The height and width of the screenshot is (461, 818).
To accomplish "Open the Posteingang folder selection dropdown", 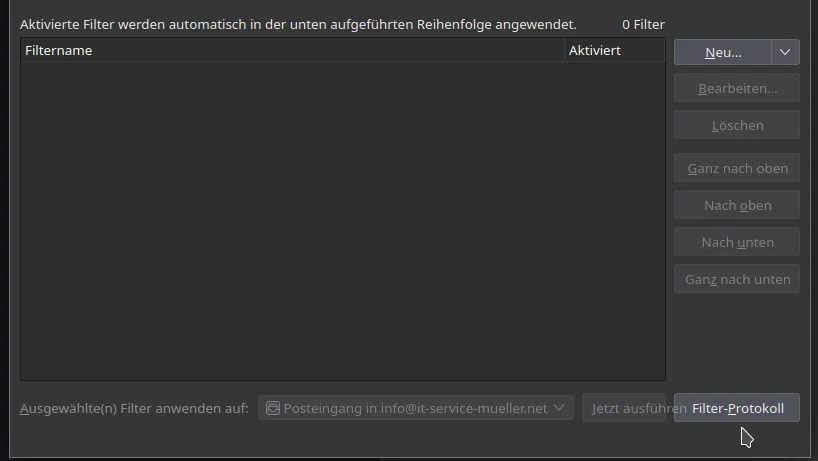I will pyautogui.click(x=416, y=408).
